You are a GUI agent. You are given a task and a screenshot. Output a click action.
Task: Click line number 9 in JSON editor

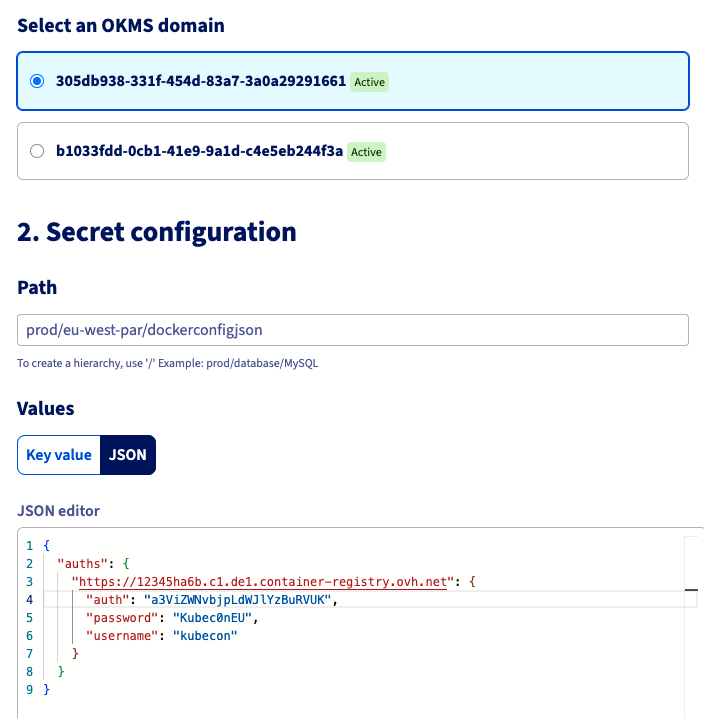pyautogui.click(x=31, y=689)
